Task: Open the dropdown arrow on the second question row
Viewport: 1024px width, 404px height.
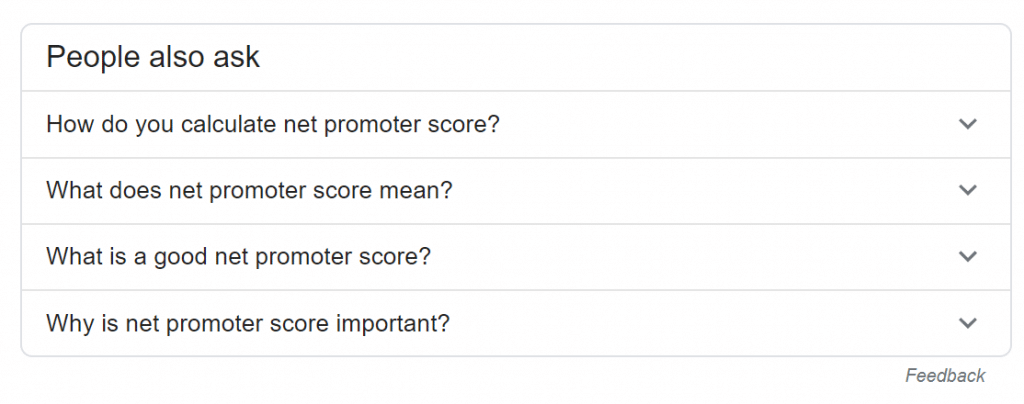Action: [967, 190]
